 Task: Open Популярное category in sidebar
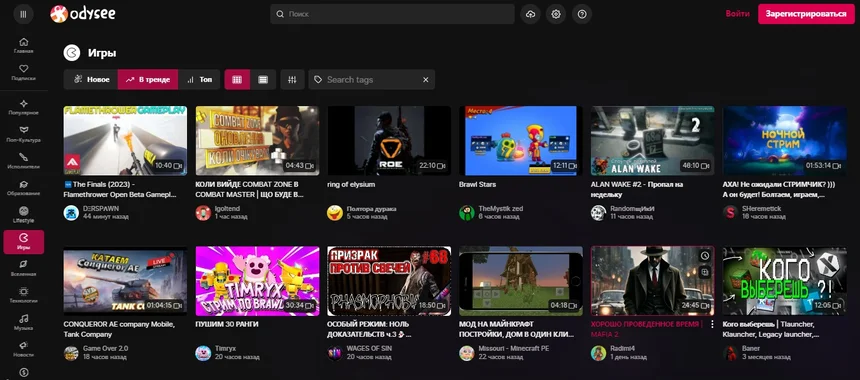24,107
